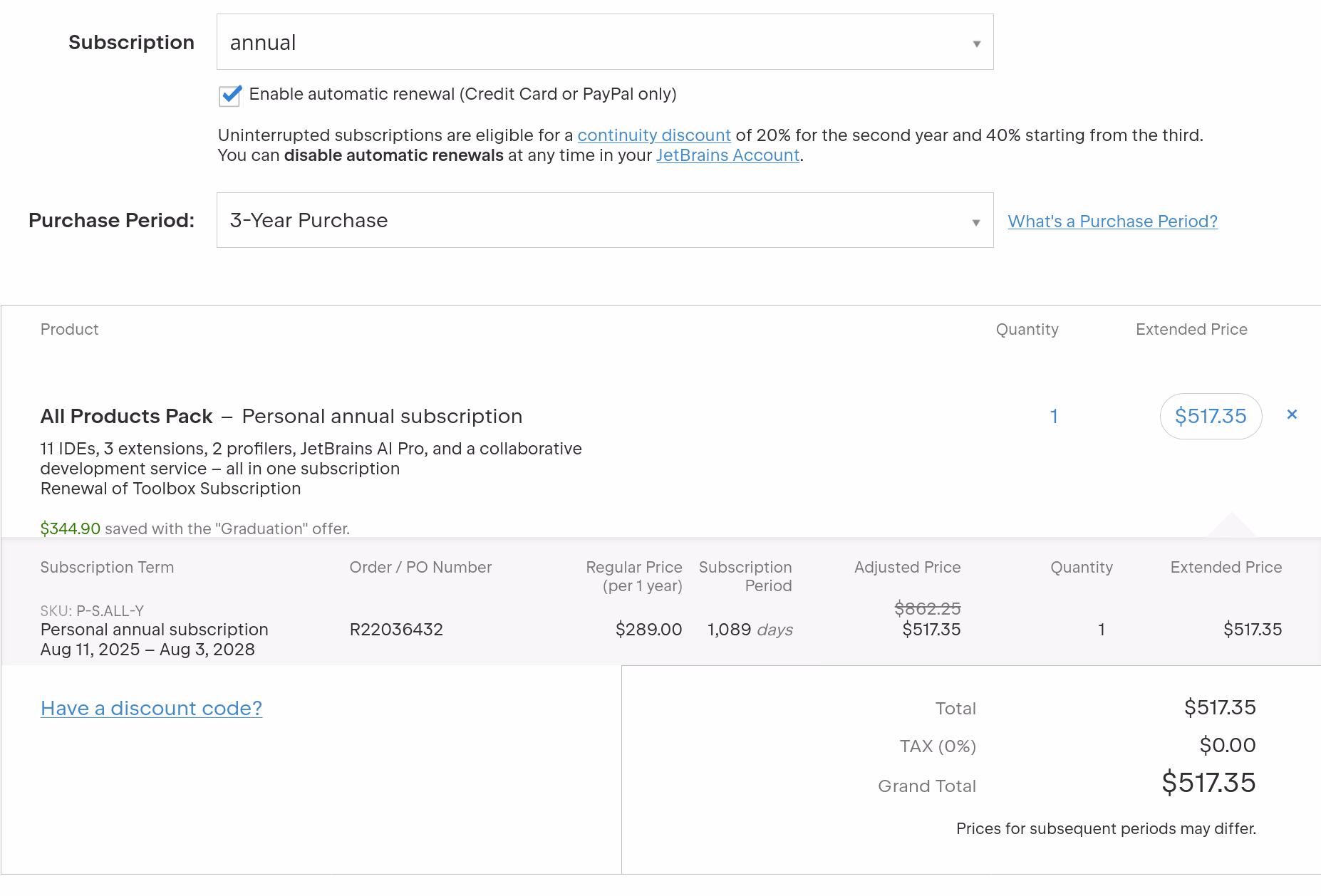Open the JetBrains Account link
This screenshot has height=896, width=1321.
(x=727, y=155)
